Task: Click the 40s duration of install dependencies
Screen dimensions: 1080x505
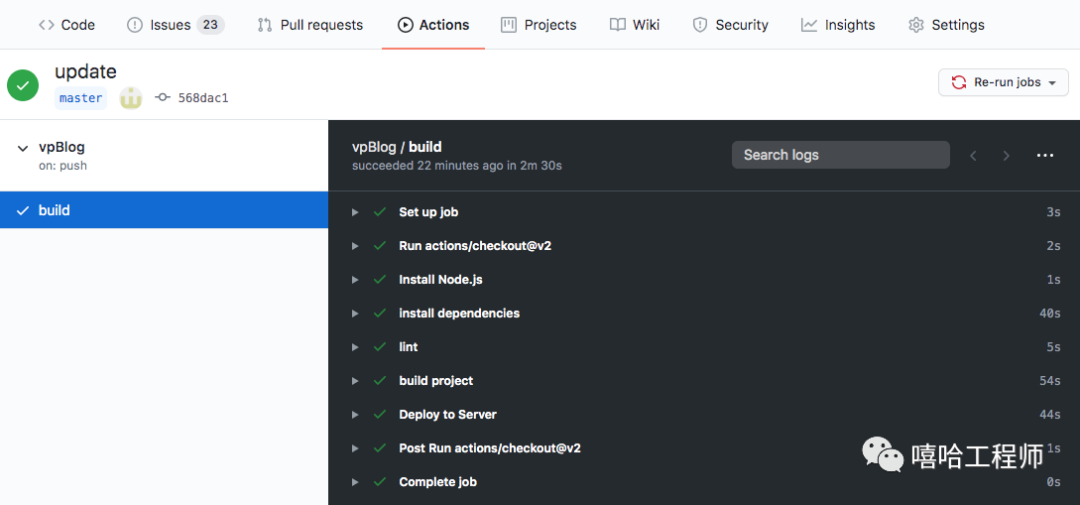Action: [x=1050, y=313]
